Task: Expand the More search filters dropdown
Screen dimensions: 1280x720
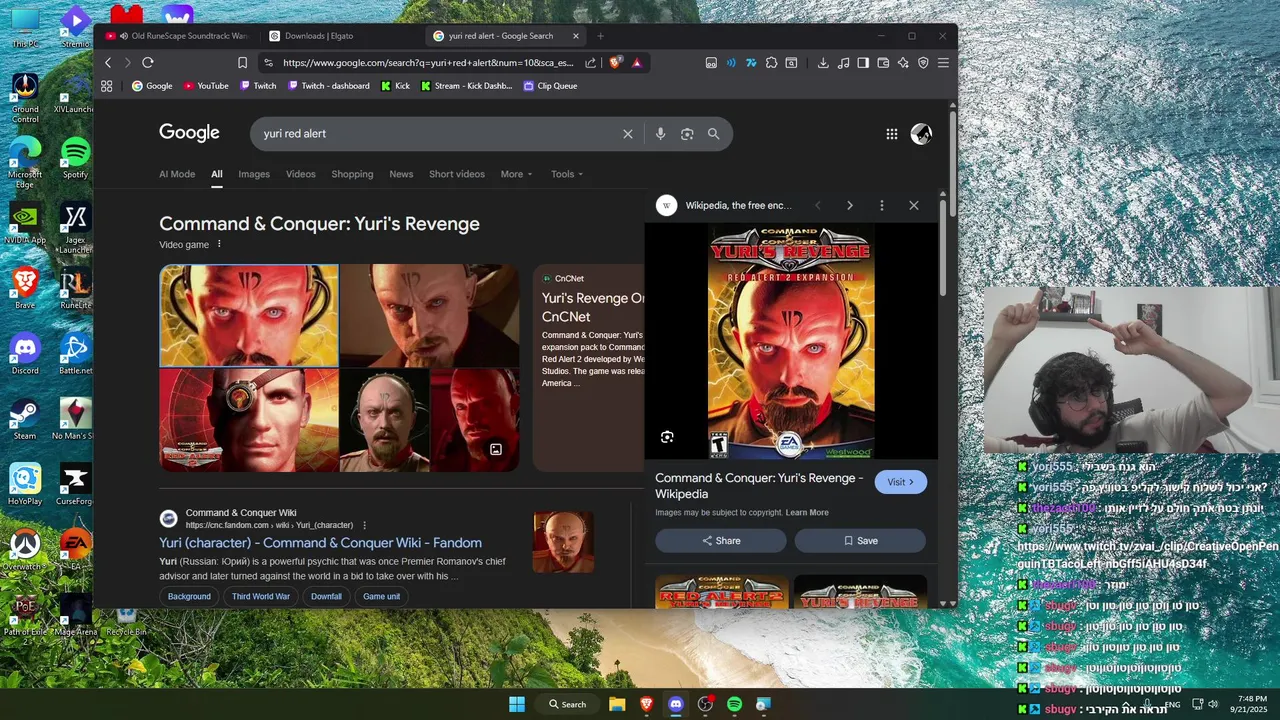Action: [516, 174]
